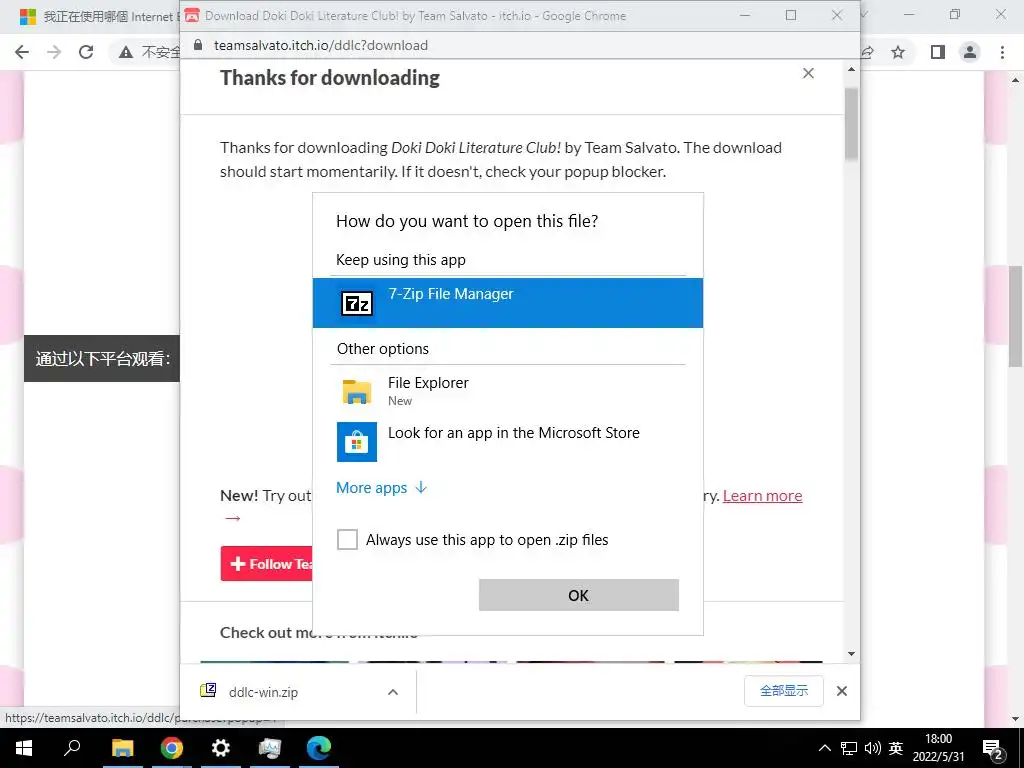Dismiss the downloads bar with X
Image resolution: width=1024 pixels, height=768 pixels.
click(x=842, y=691)
